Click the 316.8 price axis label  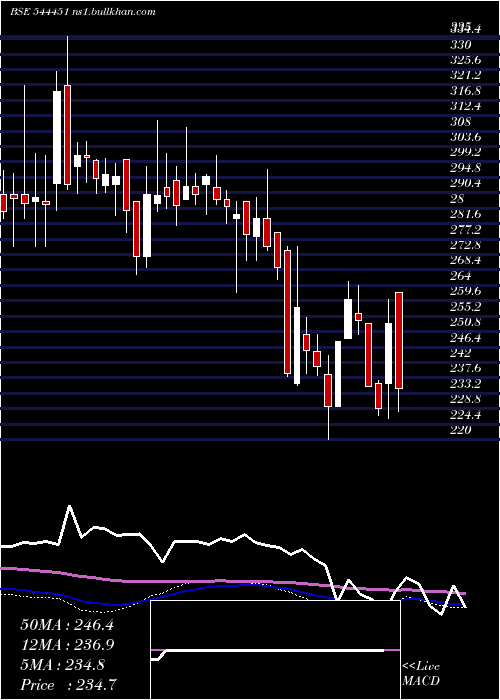point(465,91)
